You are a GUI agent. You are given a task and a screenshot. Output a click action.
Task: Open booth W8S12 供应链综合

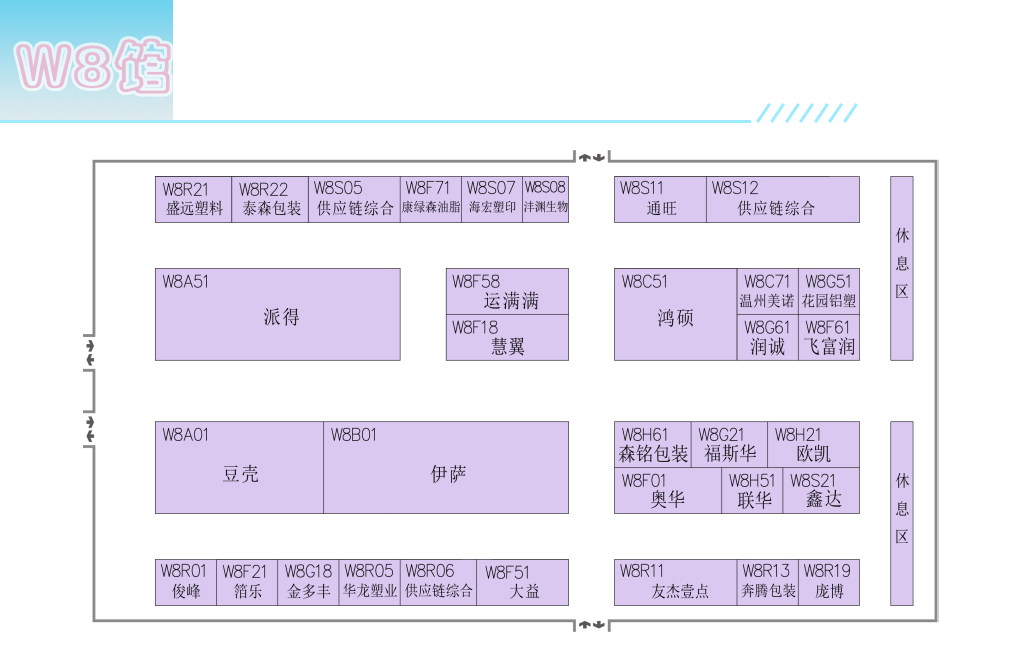[782, 199]
